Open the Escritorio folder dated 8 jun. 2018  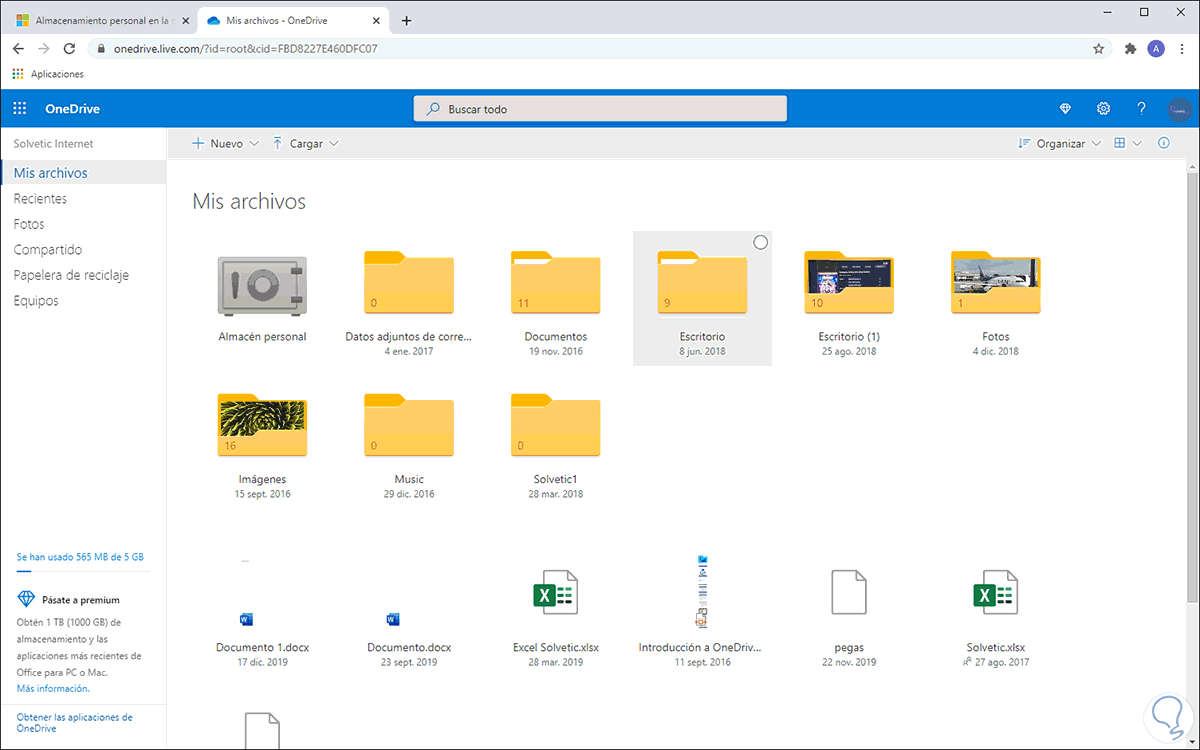(x=702, y=285)
